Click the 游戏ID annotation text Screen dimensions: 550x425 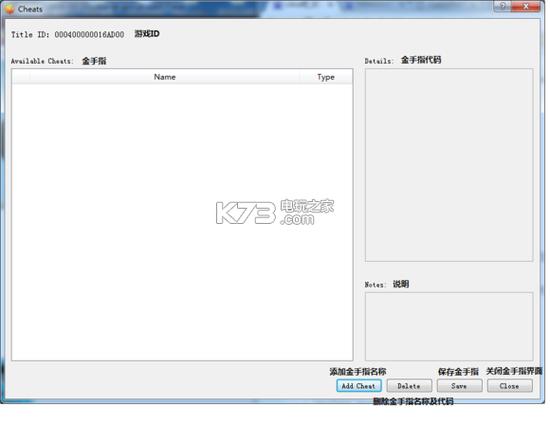147,34
